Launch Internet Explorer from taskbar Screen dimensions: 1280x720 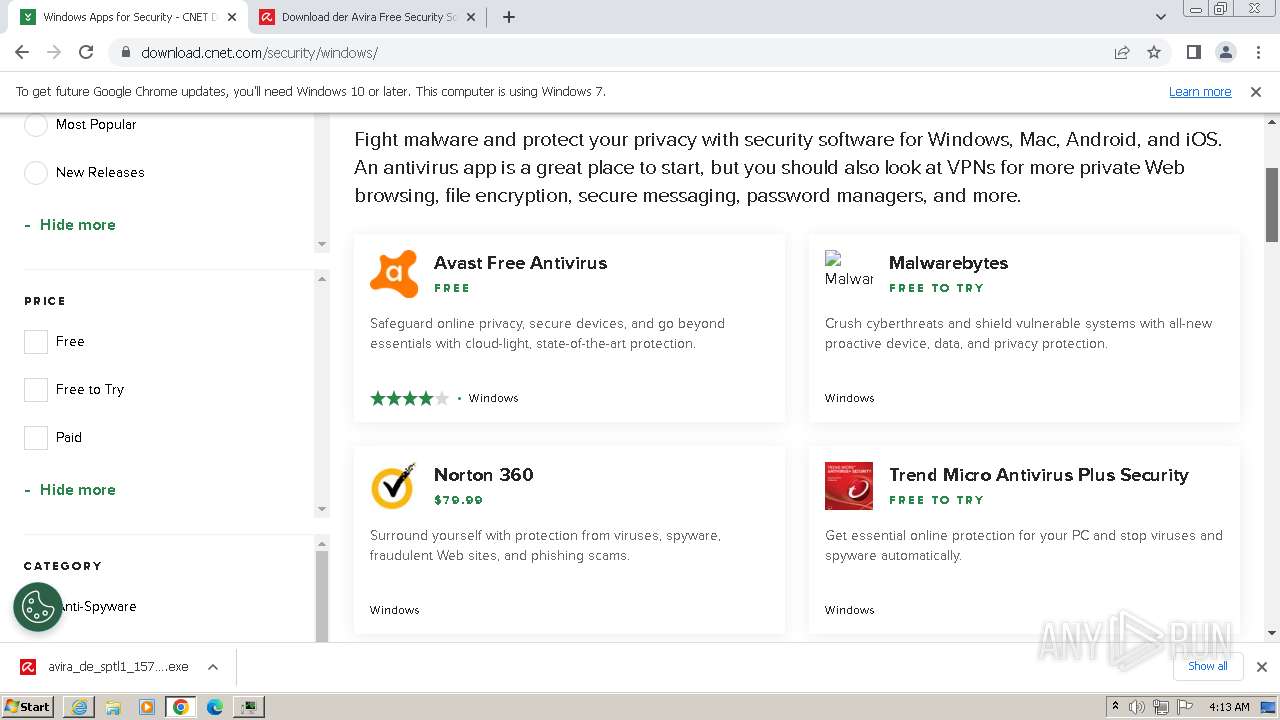click(79, 707)
